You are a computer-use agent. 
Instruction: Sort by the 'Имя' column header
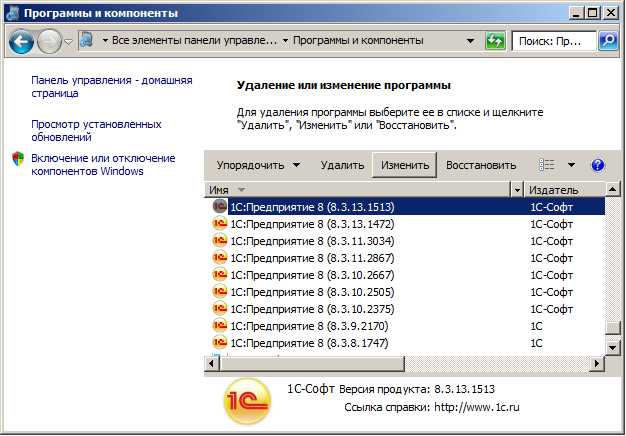tap(357, 190)
